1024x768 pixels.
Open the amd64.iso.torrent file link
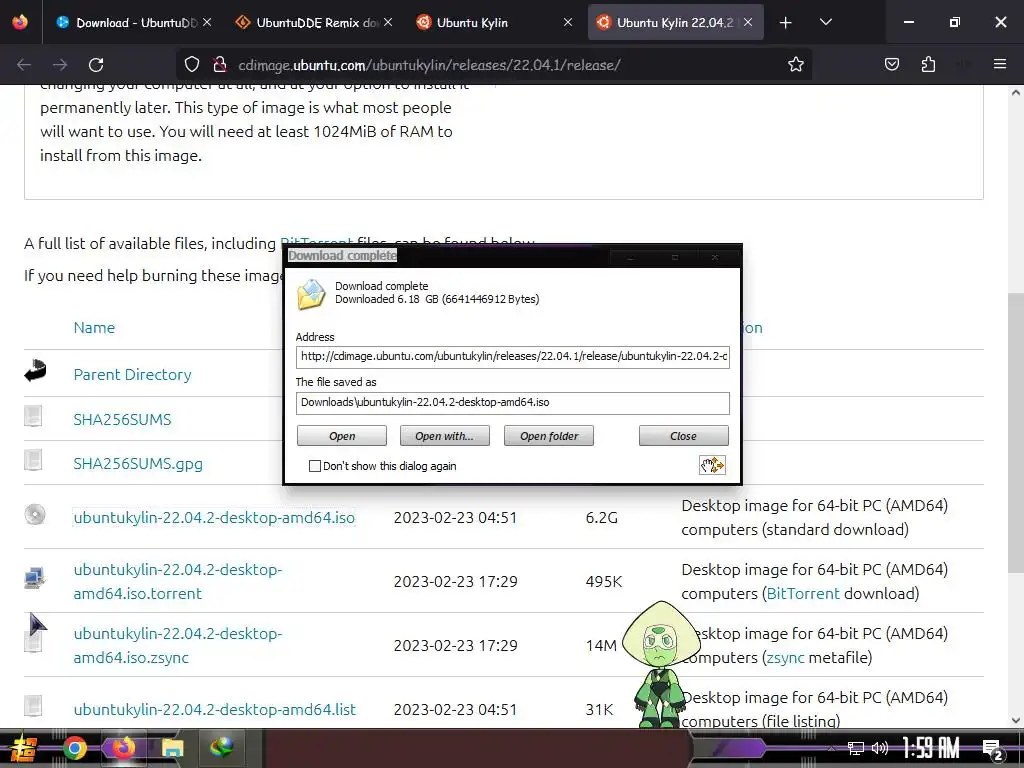click(x=178, y=581)
